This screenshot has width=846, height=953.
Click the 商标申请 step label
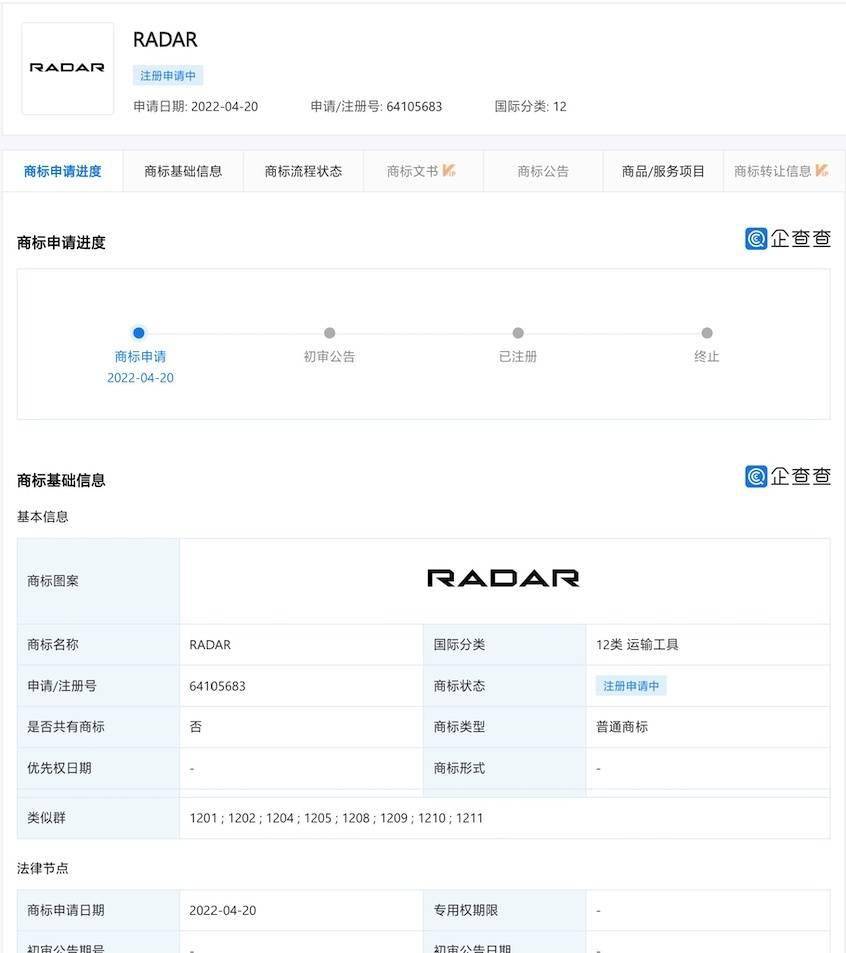coord(140,356)
